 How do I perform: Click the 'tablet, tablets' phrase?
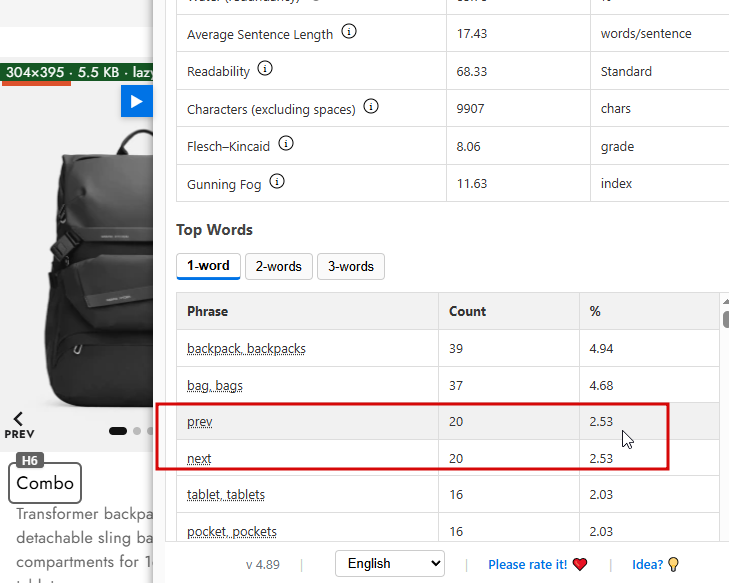[226, 495]
